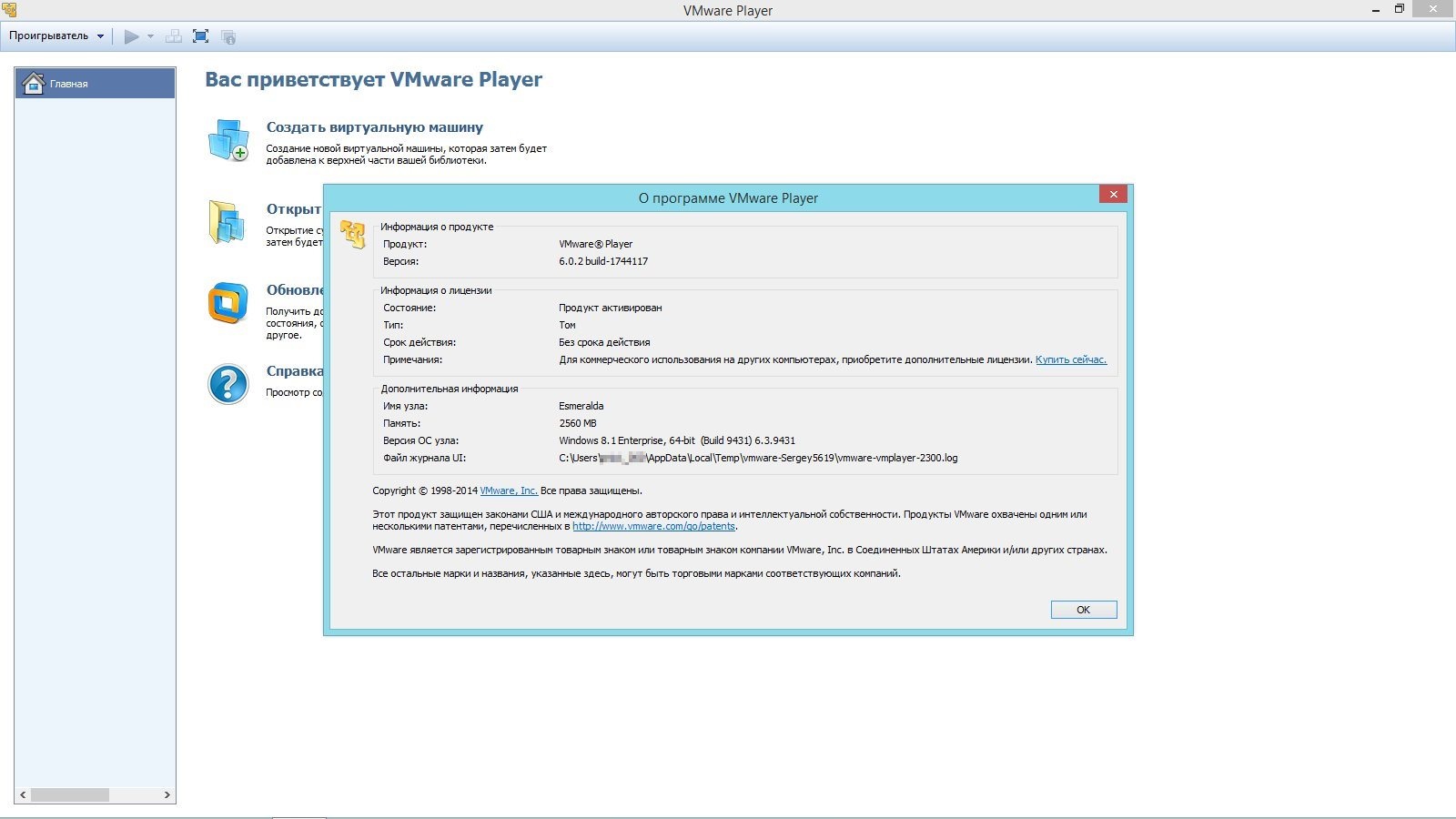Viewport: 1456px width, 819px height.
Task: Click the VMware logo in About dialog
Action: point(352,234)
